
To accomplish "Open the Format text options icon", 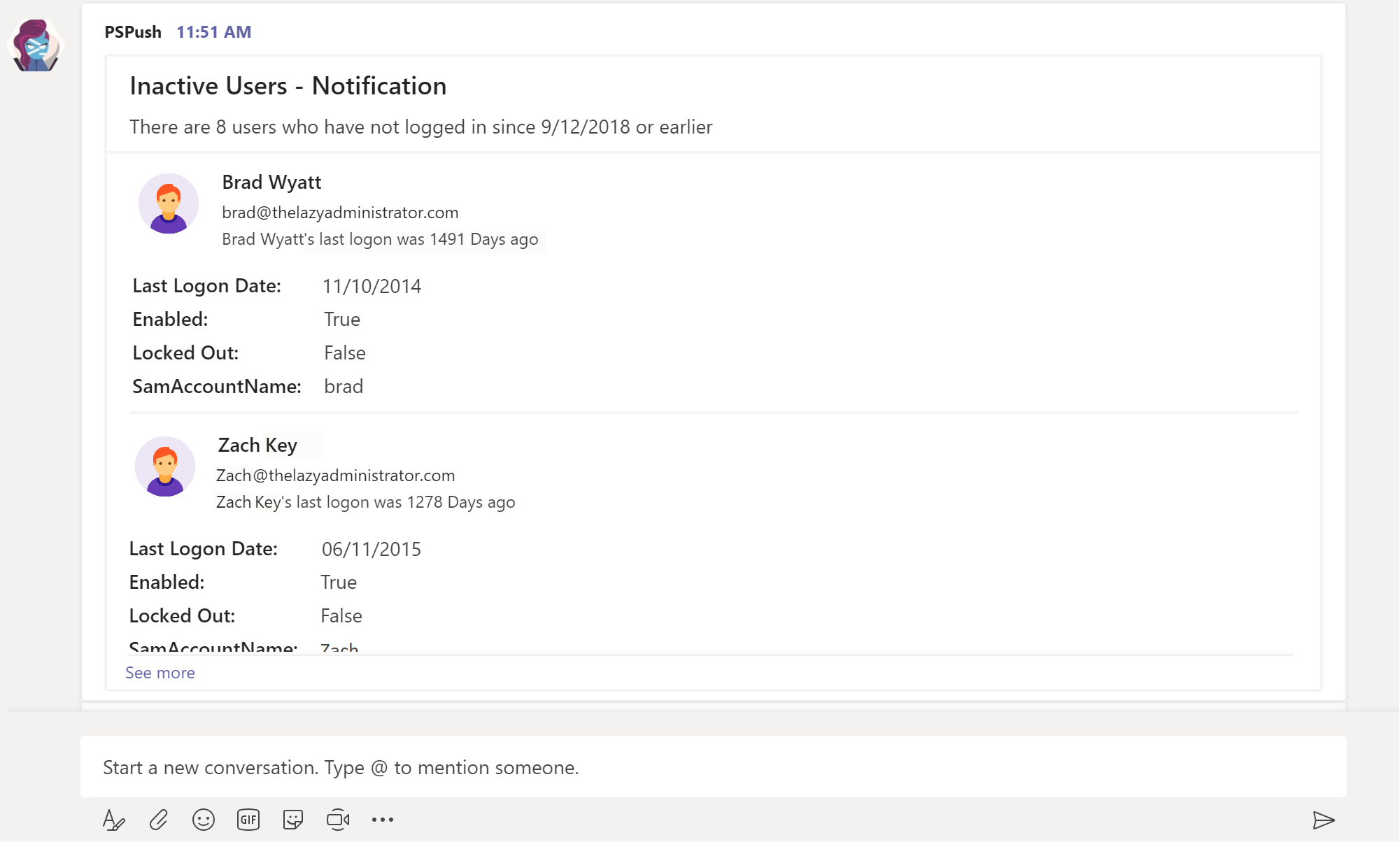I will click(113, 820).
